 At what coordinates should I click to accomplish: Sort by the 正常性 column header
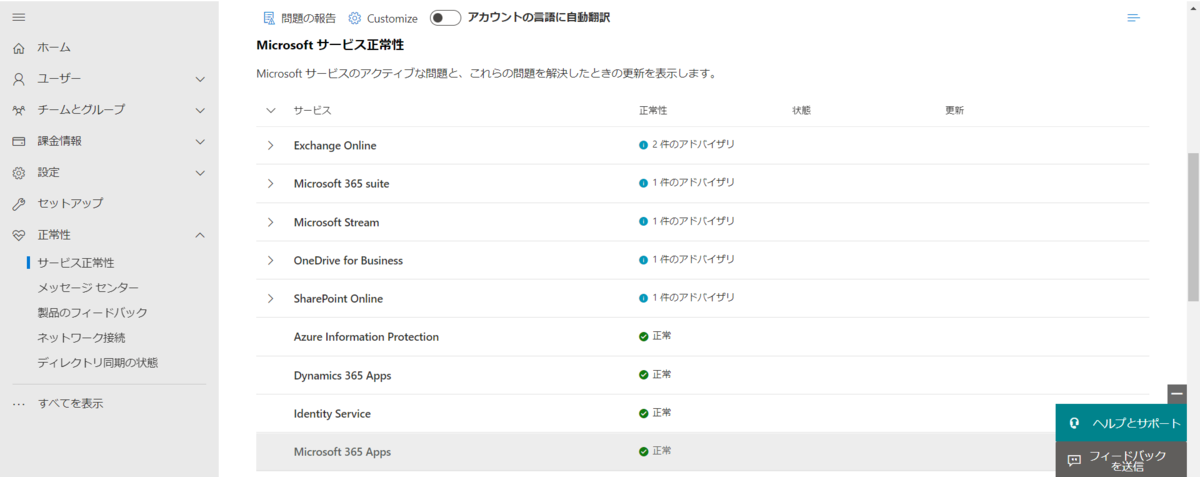[x=653, y=110]
